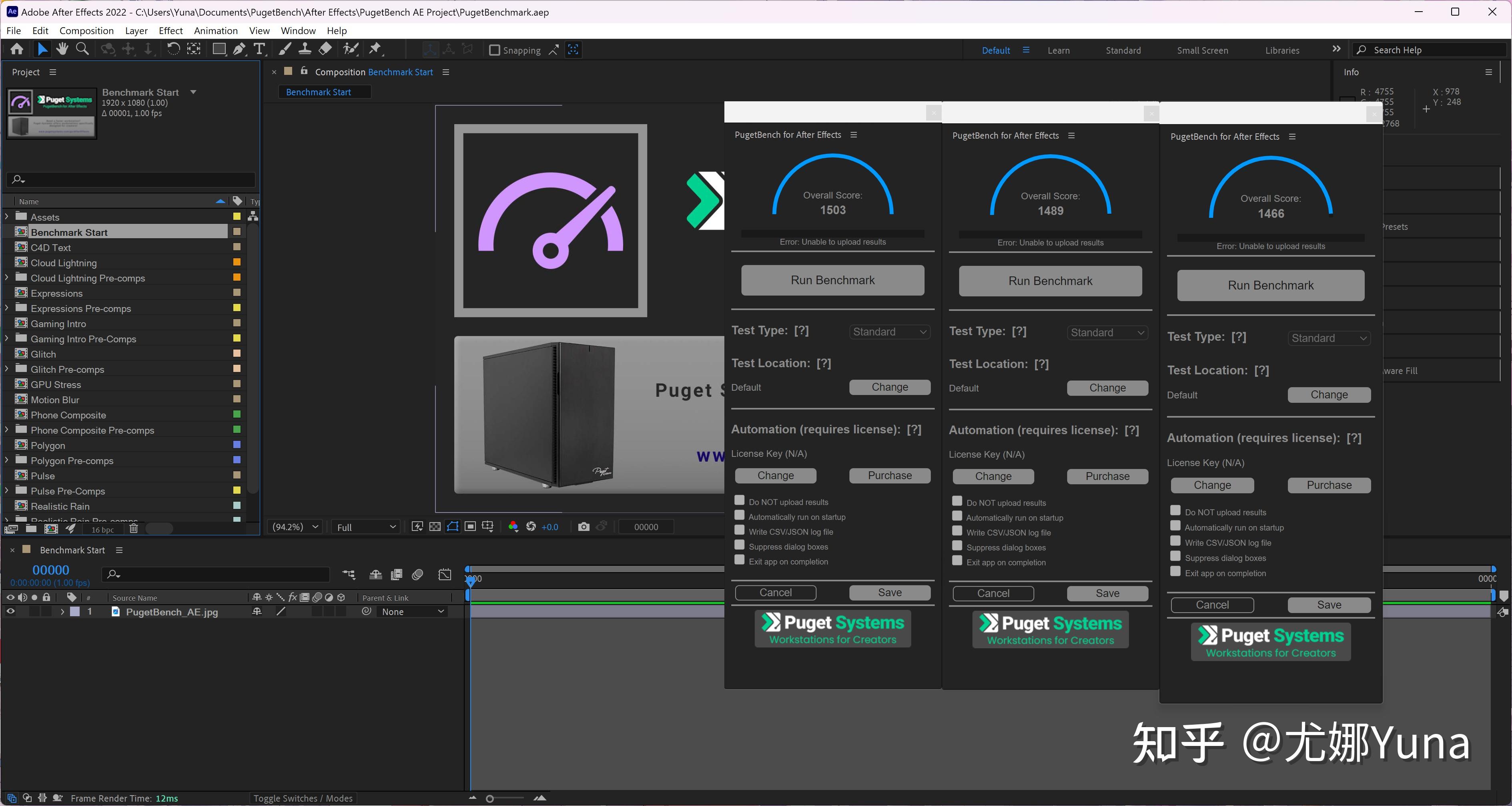1512x806 pixels.
Task: Select the Hand tool in toolbar
Action: (62, 49)
